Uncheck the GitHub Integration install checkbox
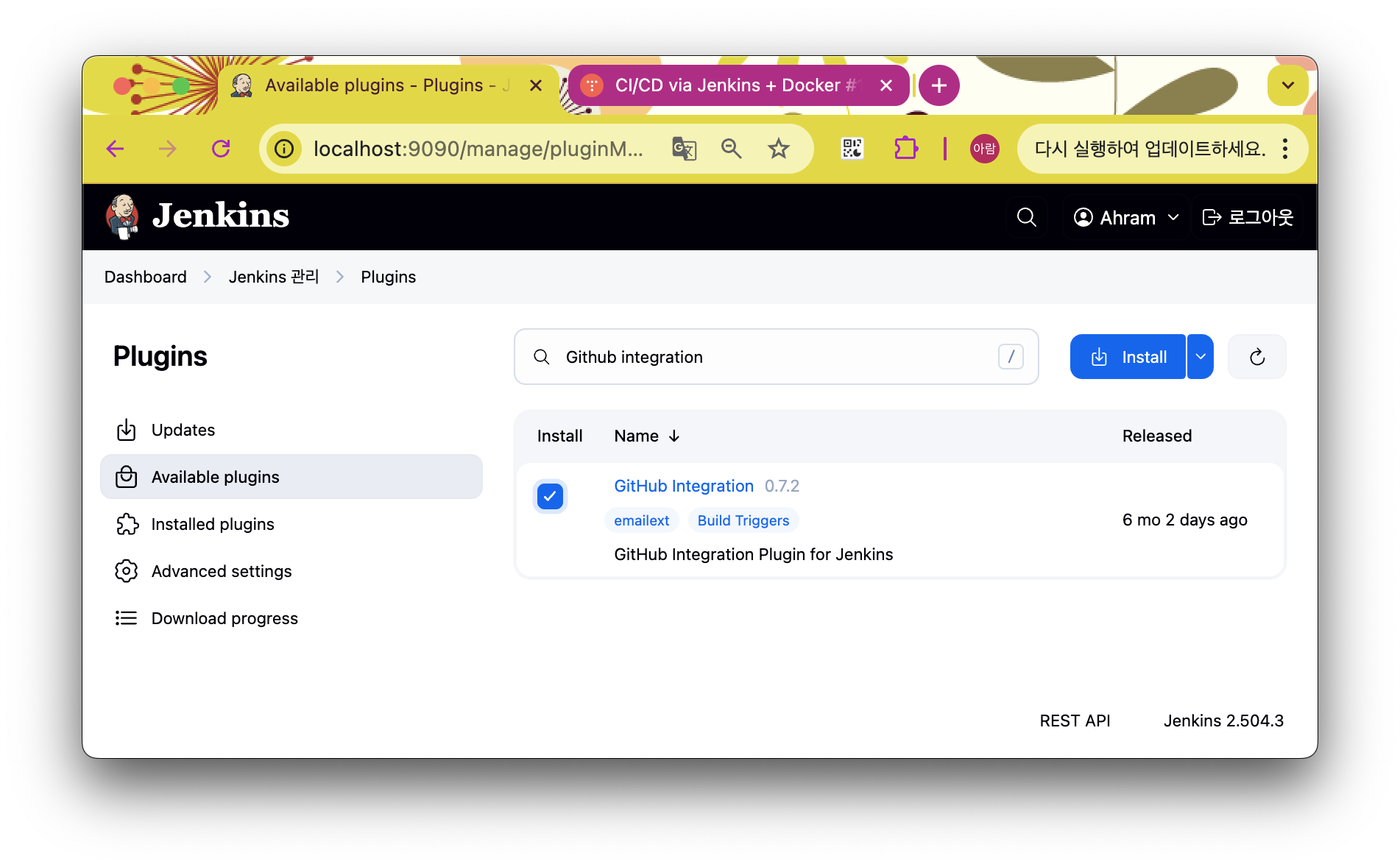The width and height of the screenshot is (1400, 867). click(550, 496)
